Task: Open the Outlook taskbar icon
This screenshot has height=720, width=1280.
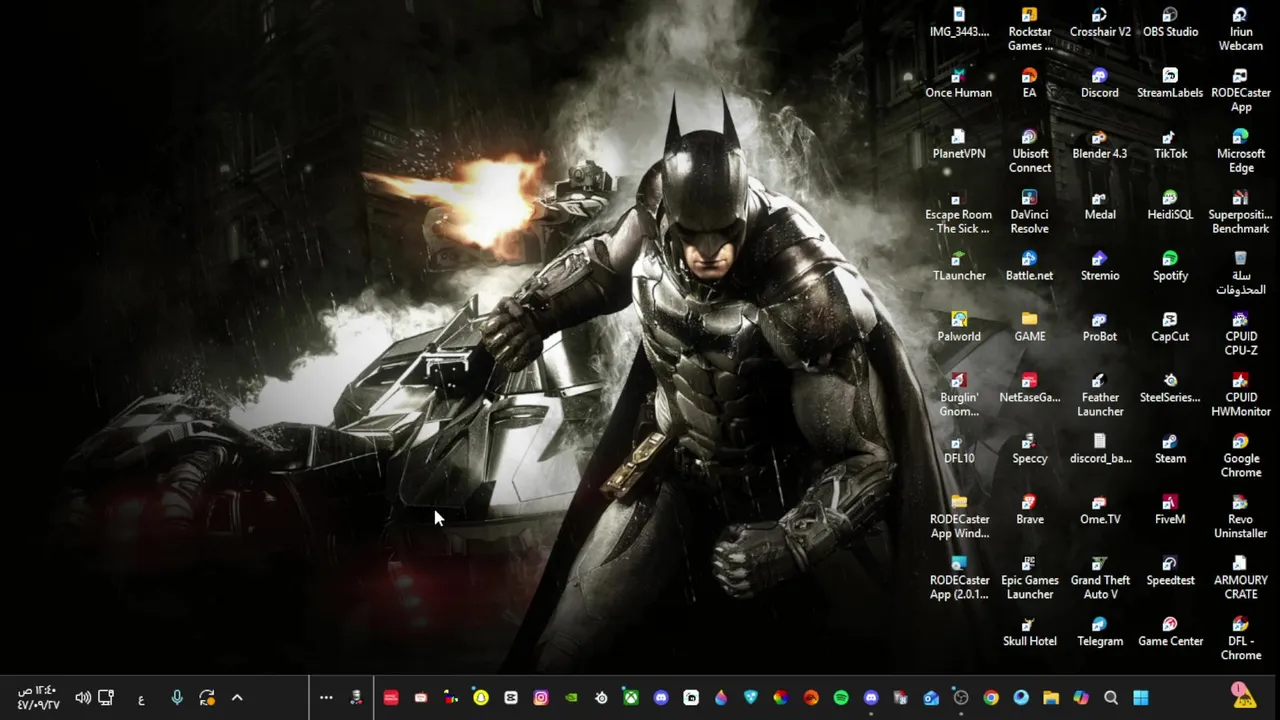Action: (x=931, y=698)
